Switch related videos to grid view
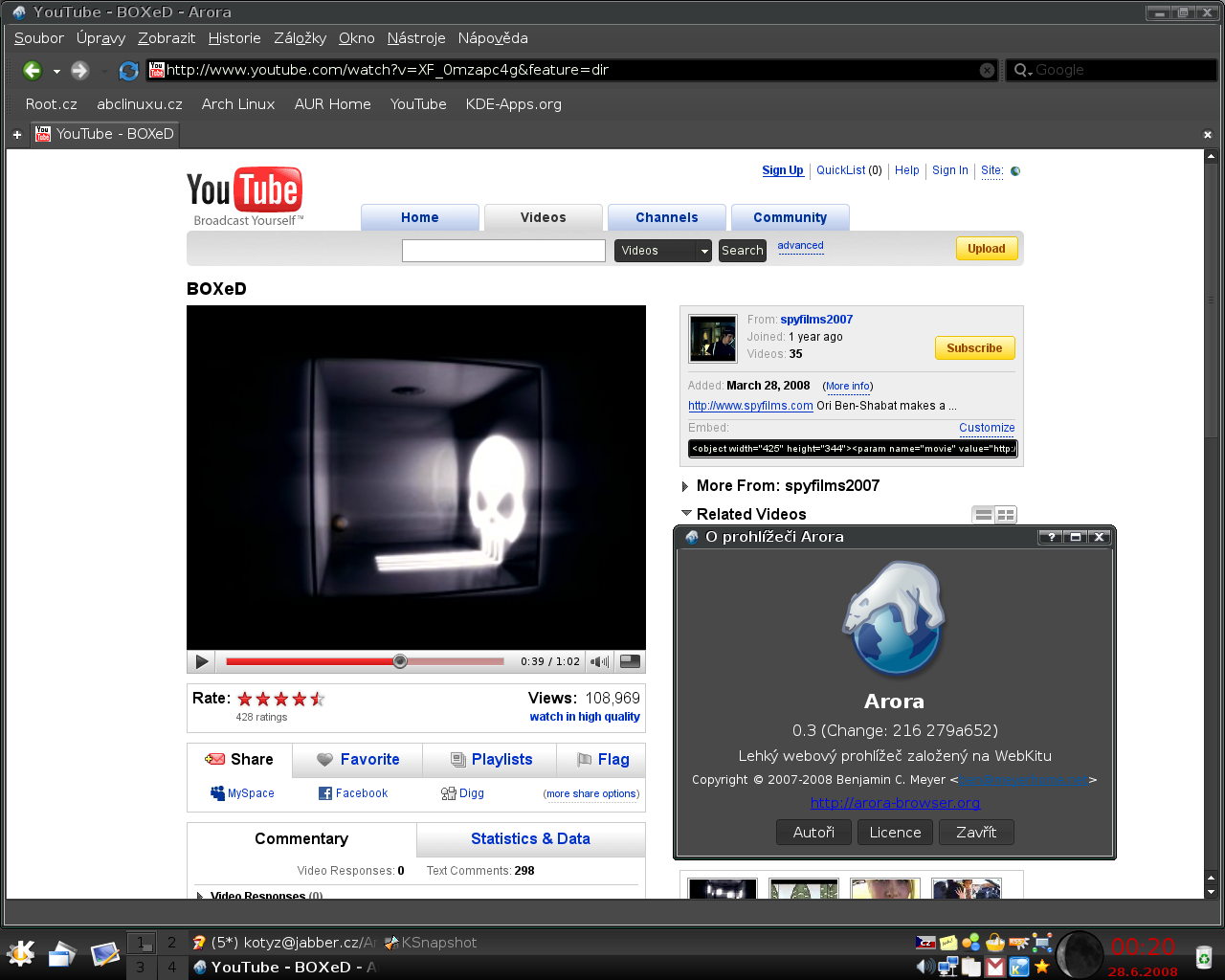 (1006, 515)
